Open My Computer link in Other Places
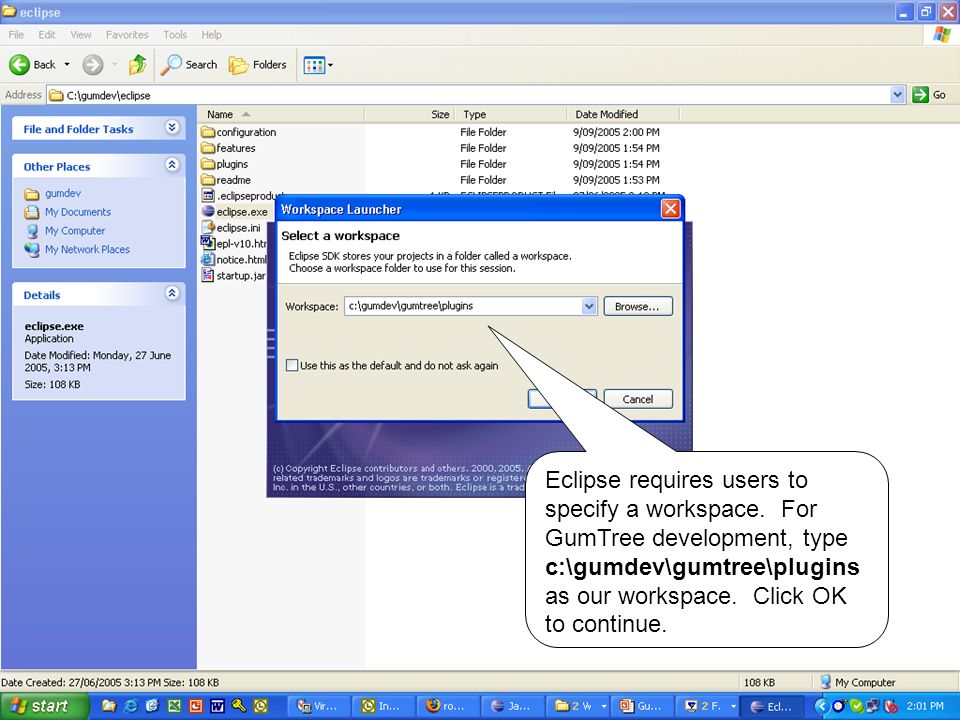Viewport: 960px width, 720px height. 75,231
